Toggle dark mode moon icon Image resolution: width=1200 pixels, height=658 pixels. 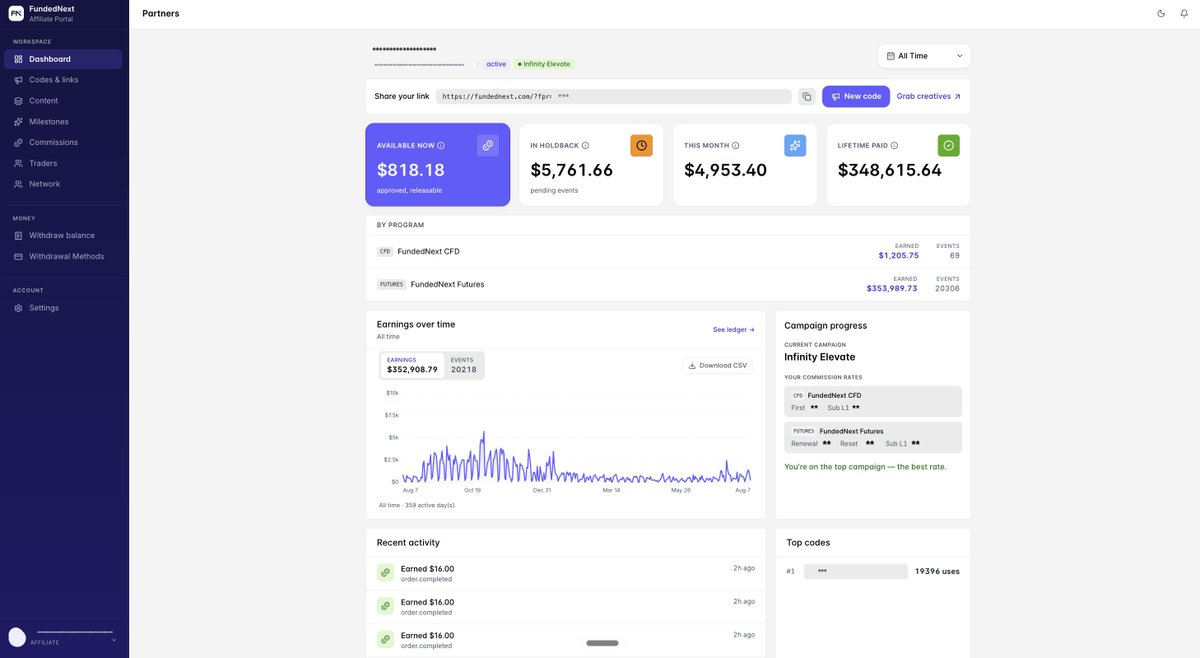1161,13
